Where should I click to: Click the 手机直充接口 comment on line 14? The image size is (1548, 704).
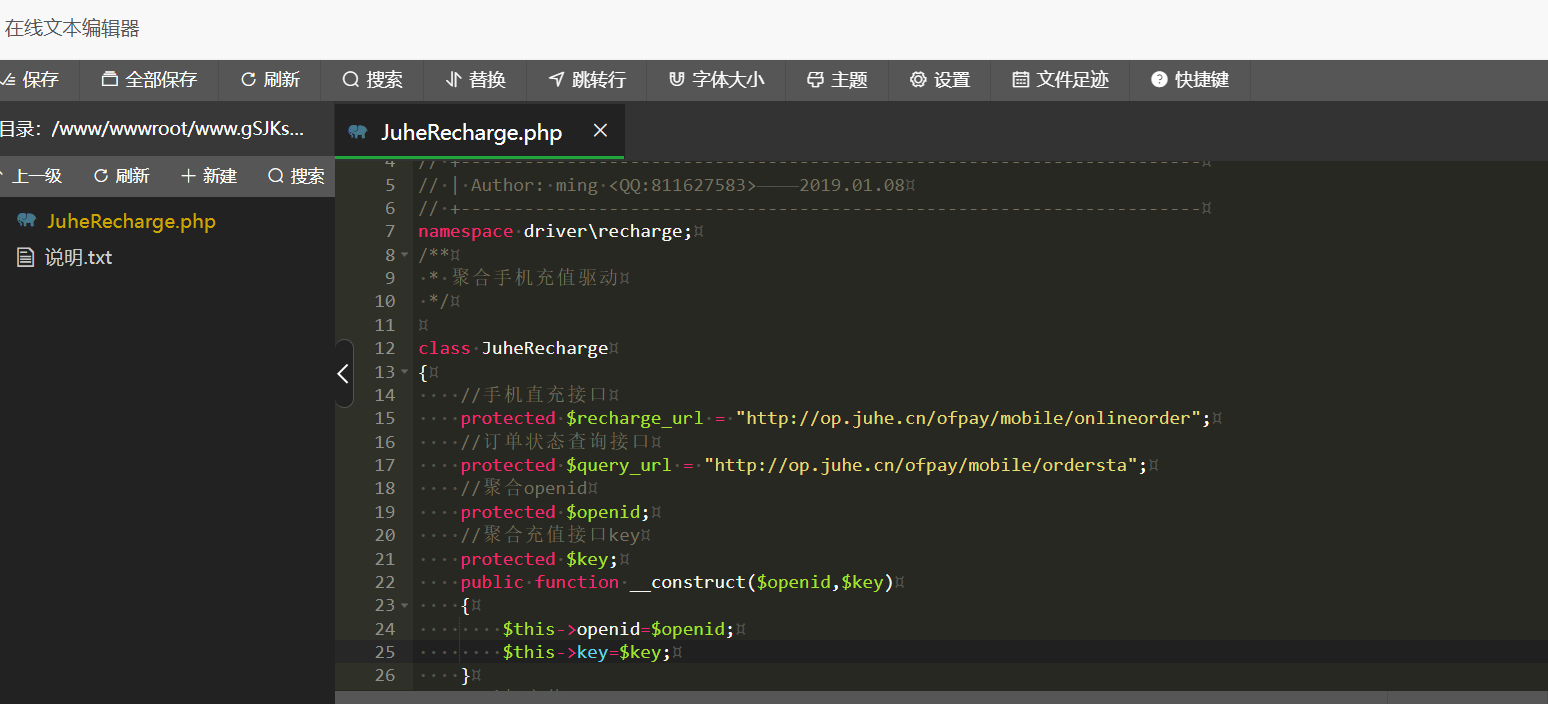tap(534, 395)
